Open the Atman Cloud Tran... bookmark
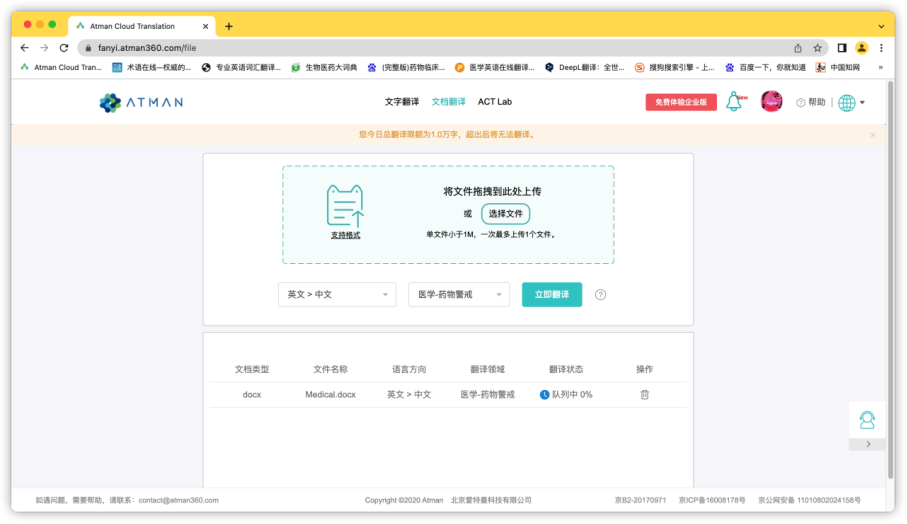907x524 pixels. point(61,68)
